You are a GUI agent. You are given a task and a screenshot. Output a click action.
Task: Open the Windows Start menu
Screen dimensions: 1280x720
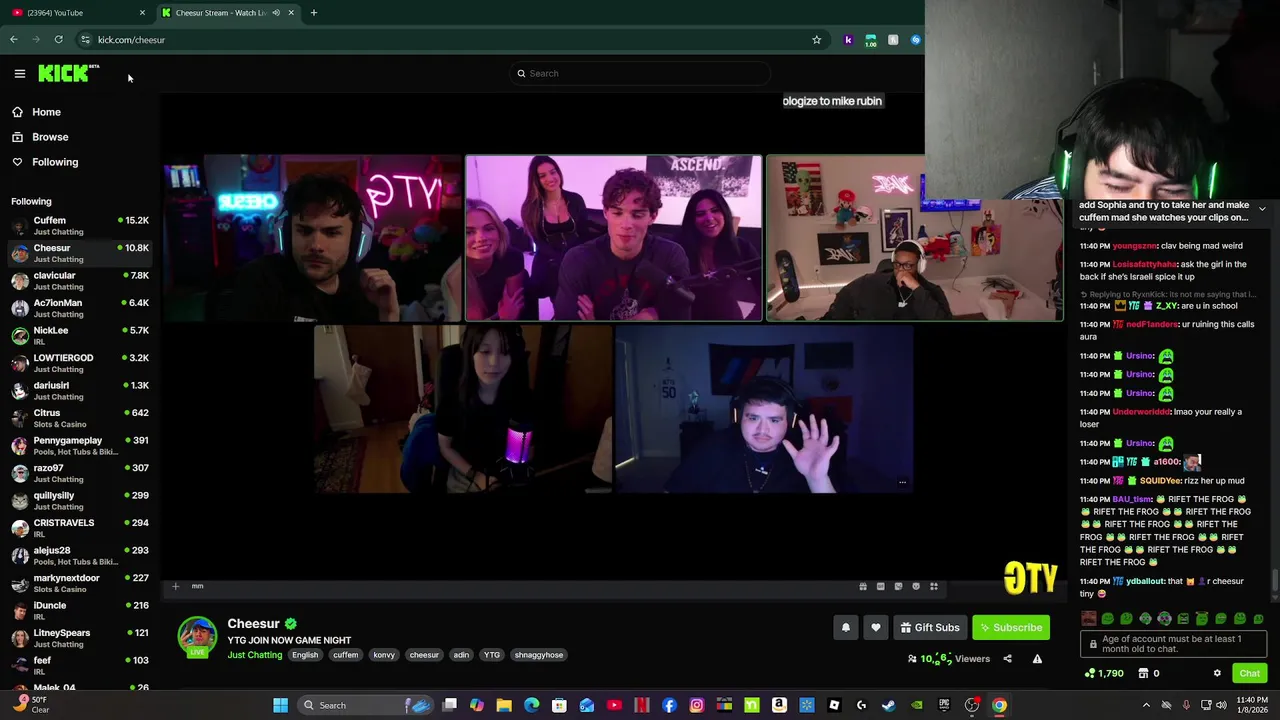pyautogui.click(x=281, y=705)
